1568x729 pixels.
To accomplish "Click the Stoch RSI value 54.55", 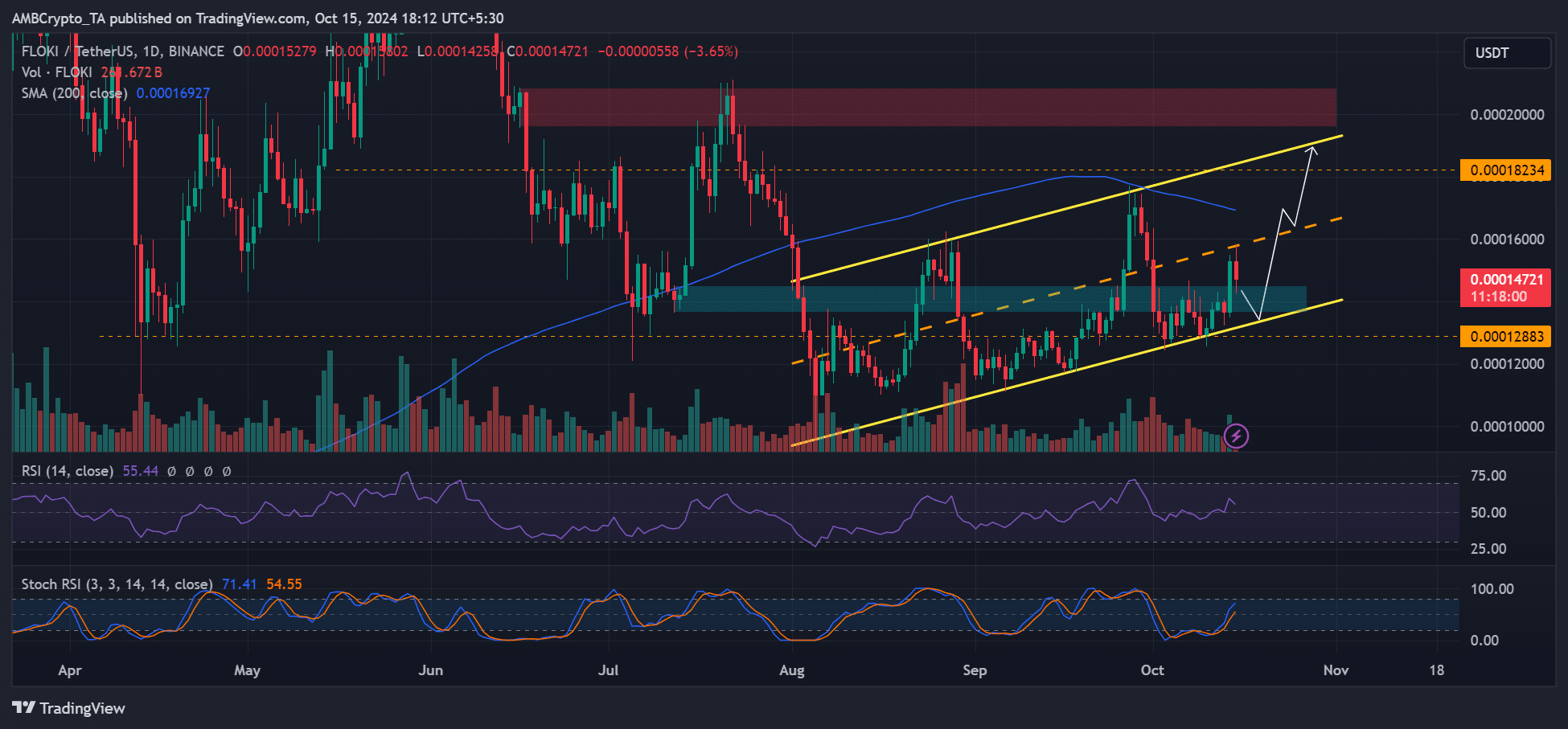I will [x=284, y=584].
